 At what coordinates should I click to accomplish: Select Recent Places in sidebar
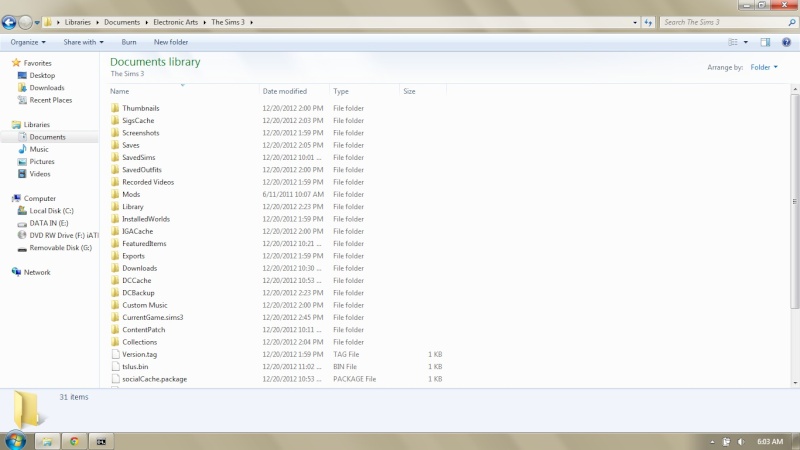[45, 100]
